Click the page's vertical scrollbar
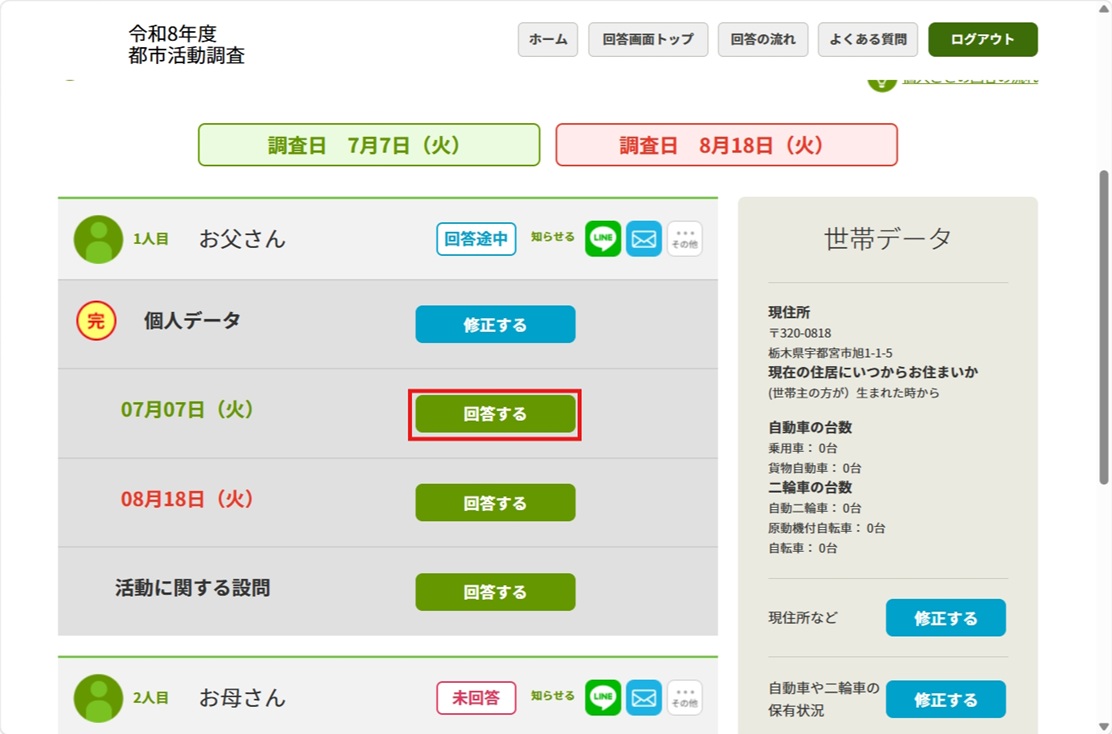 pyautogui.click(x=1103, y=326)
